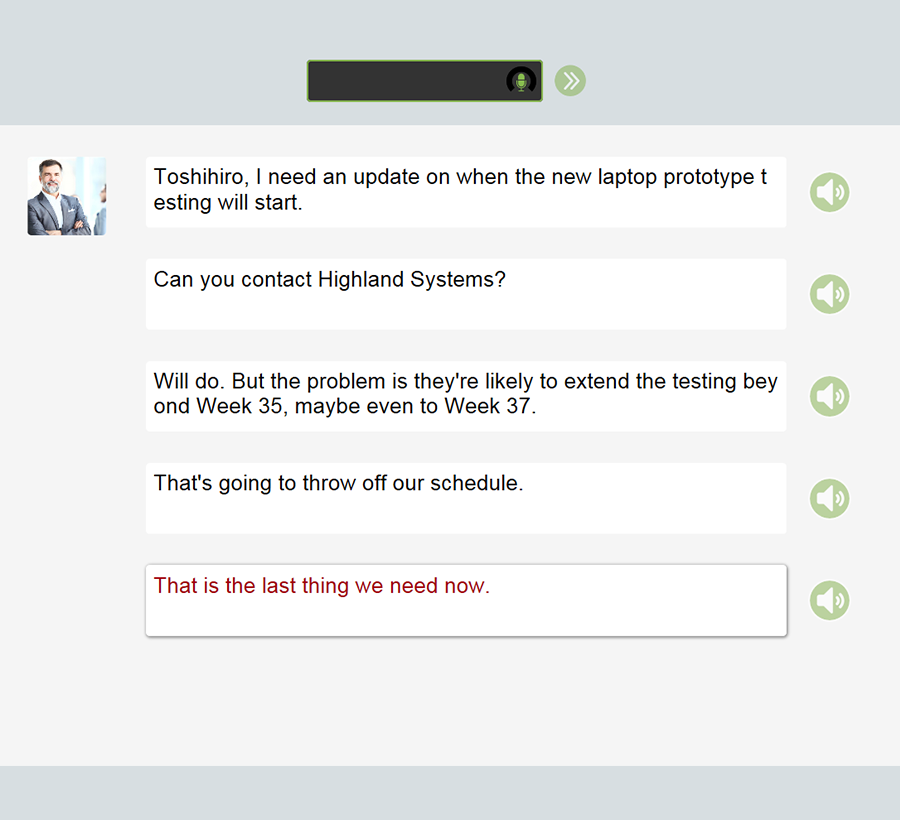Play audio for "That's going to throw off our schedule."
The image size is (900, 820).
point(829,498)
